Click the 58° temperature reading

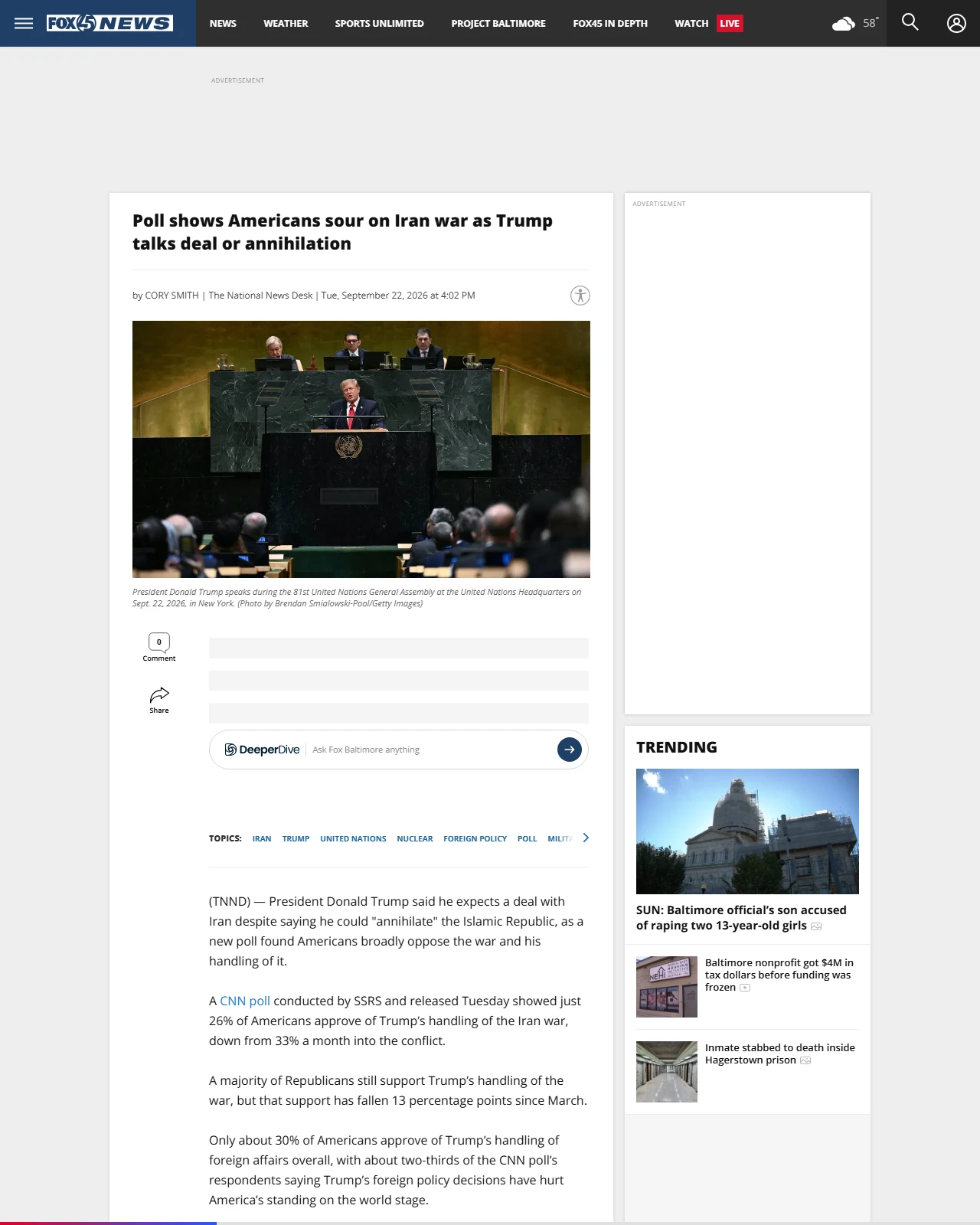[871, 23]
